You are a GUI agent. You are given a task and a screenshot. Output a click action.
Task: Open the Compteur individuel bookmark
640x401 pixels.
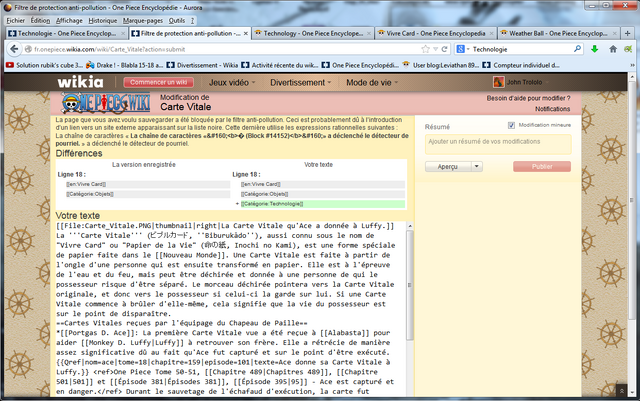[x=521, y=65]
